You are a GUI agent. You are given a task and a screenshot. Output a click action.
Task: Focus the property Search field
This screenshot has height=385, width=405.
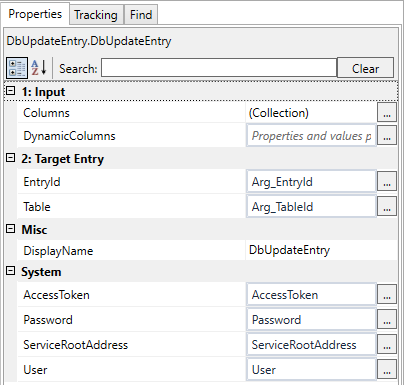pyautogui.click(x=219, y=68)
